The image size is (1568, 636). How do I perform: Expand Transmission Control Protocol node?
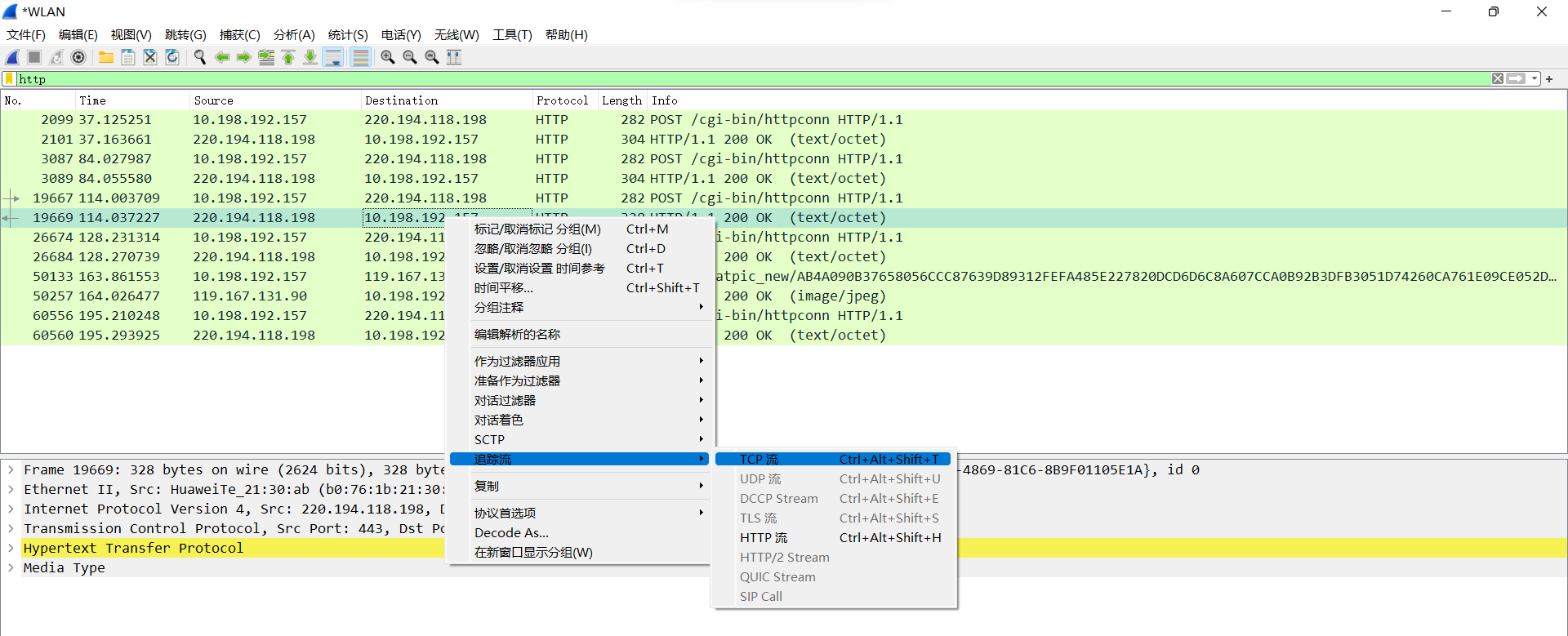(11, 529)
